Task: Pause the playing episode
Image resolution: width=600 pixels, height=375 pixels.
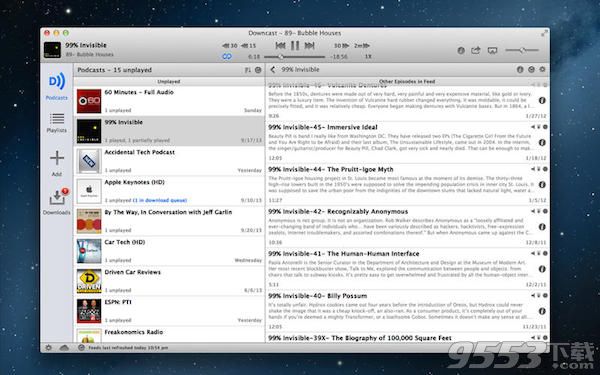Action: (x=295, y=46)
